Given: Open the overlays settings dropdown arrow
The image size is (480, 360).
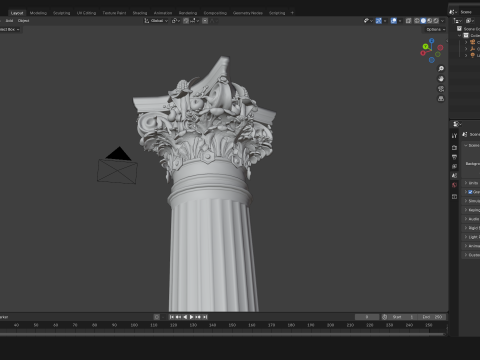Looking at the screenshot, I should [x=400, y=21].
